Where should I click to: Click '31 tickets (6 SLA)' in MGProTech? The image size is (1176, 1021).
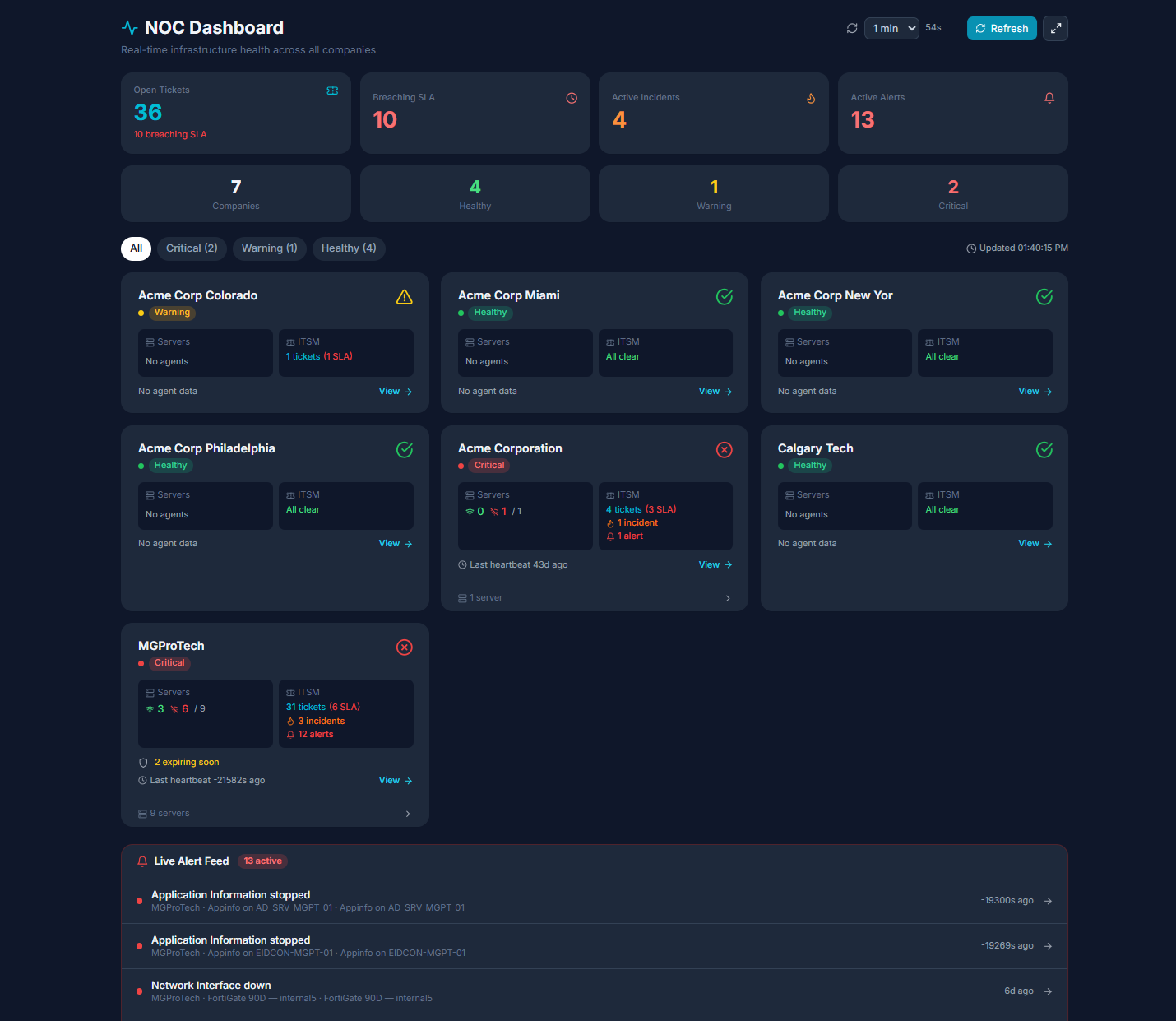(x=323, y=708)
